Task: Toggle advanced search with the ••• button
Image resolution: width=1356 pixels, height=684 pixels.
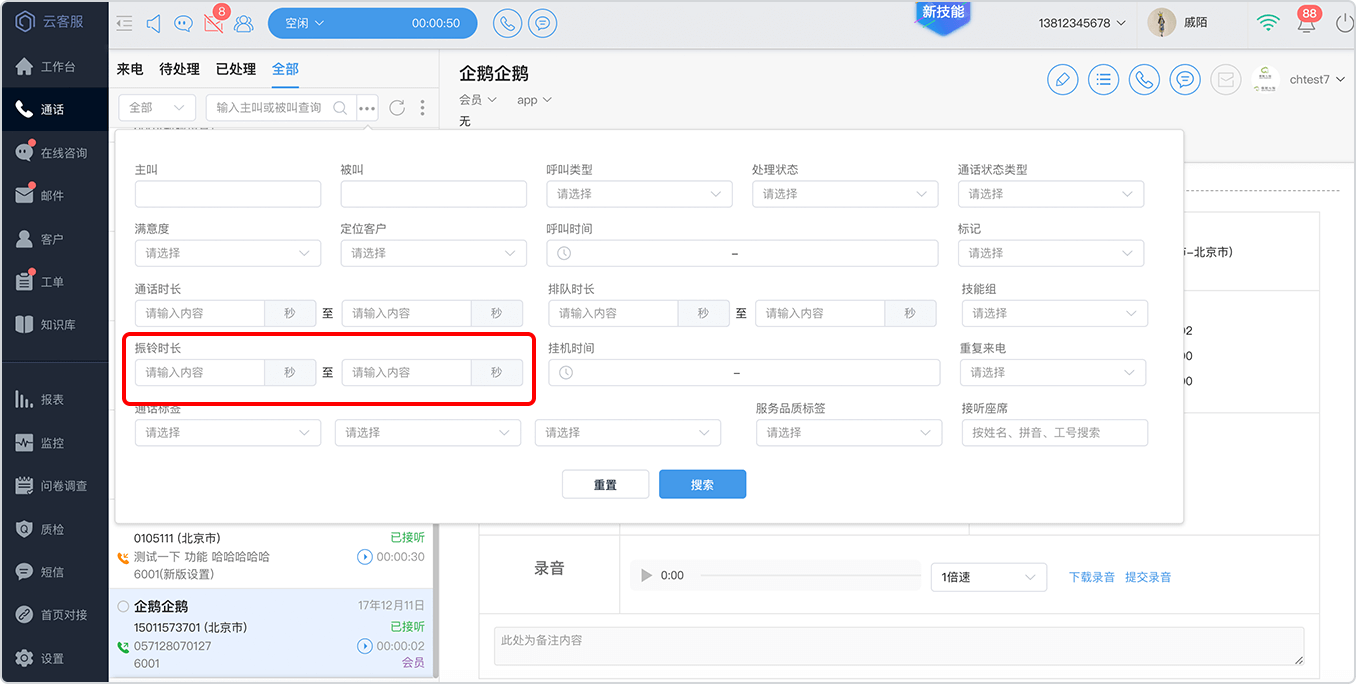Action: (367, 108)
